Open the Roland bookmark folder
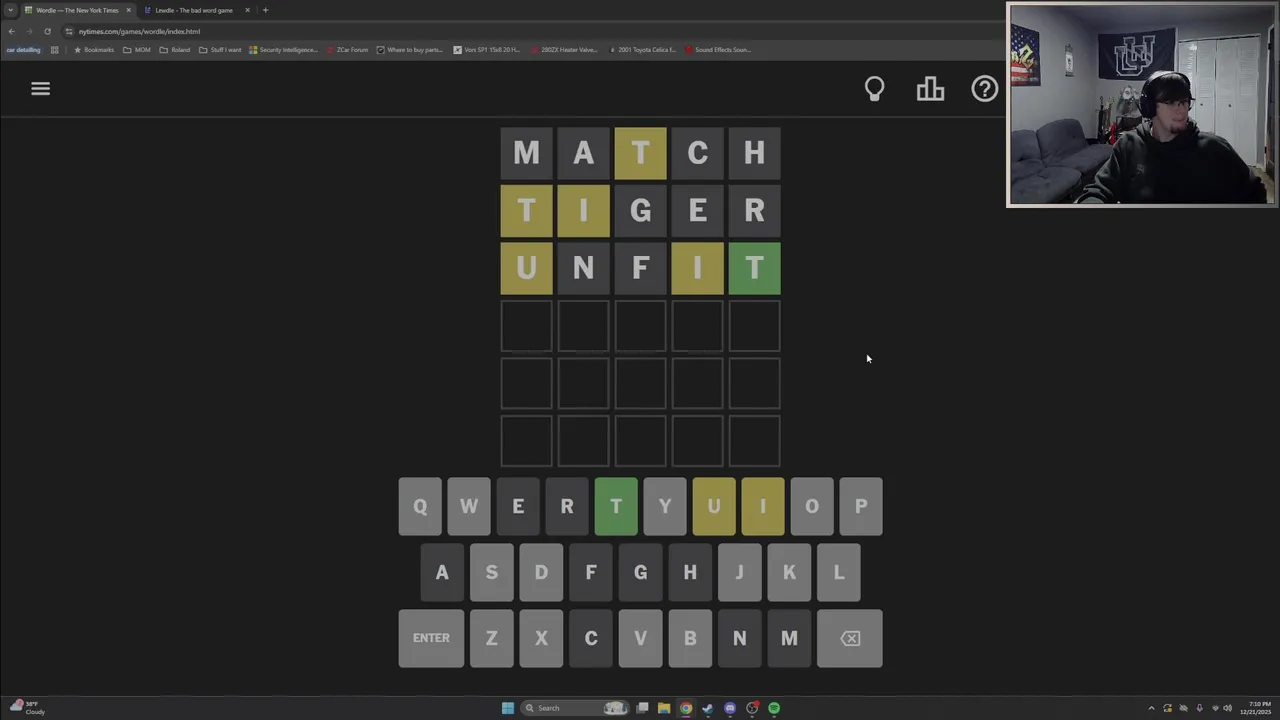The image size is (1280, 720). coord(175,50)
